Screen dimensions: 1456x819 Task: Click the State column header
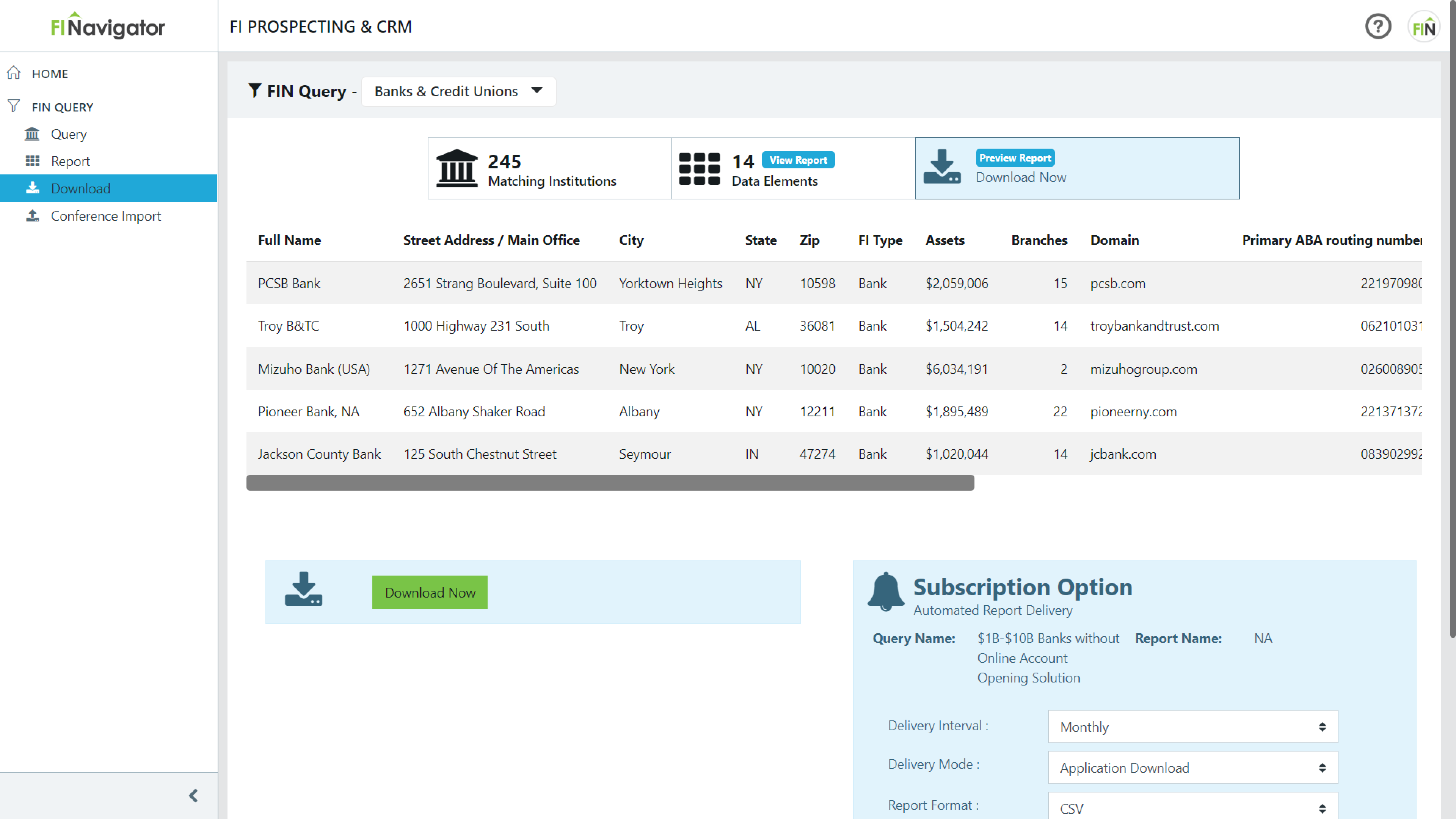pos(761,240)
